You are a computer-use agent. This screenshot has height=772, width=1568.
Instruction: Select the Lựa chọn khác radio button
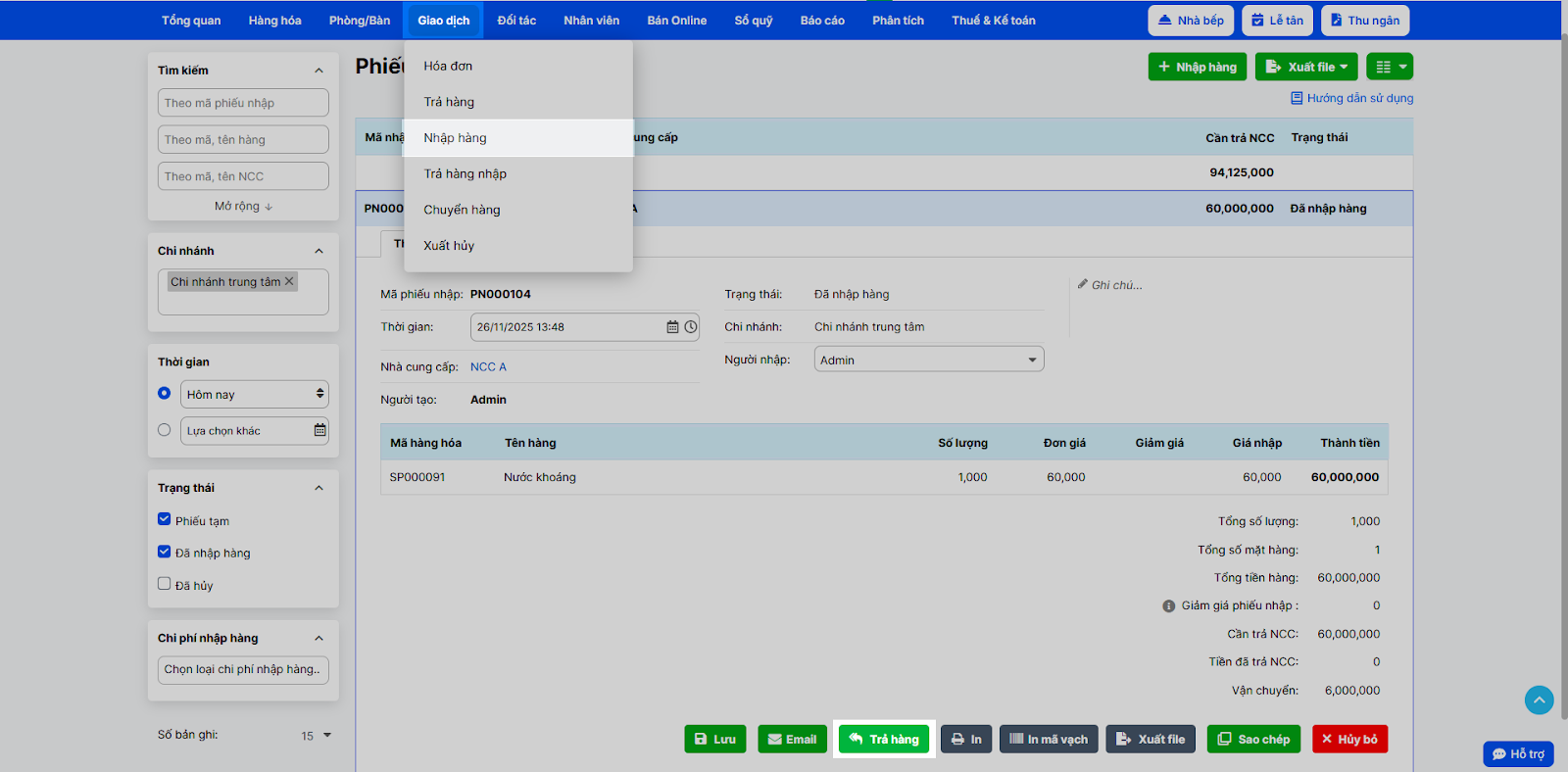(165, 430)
